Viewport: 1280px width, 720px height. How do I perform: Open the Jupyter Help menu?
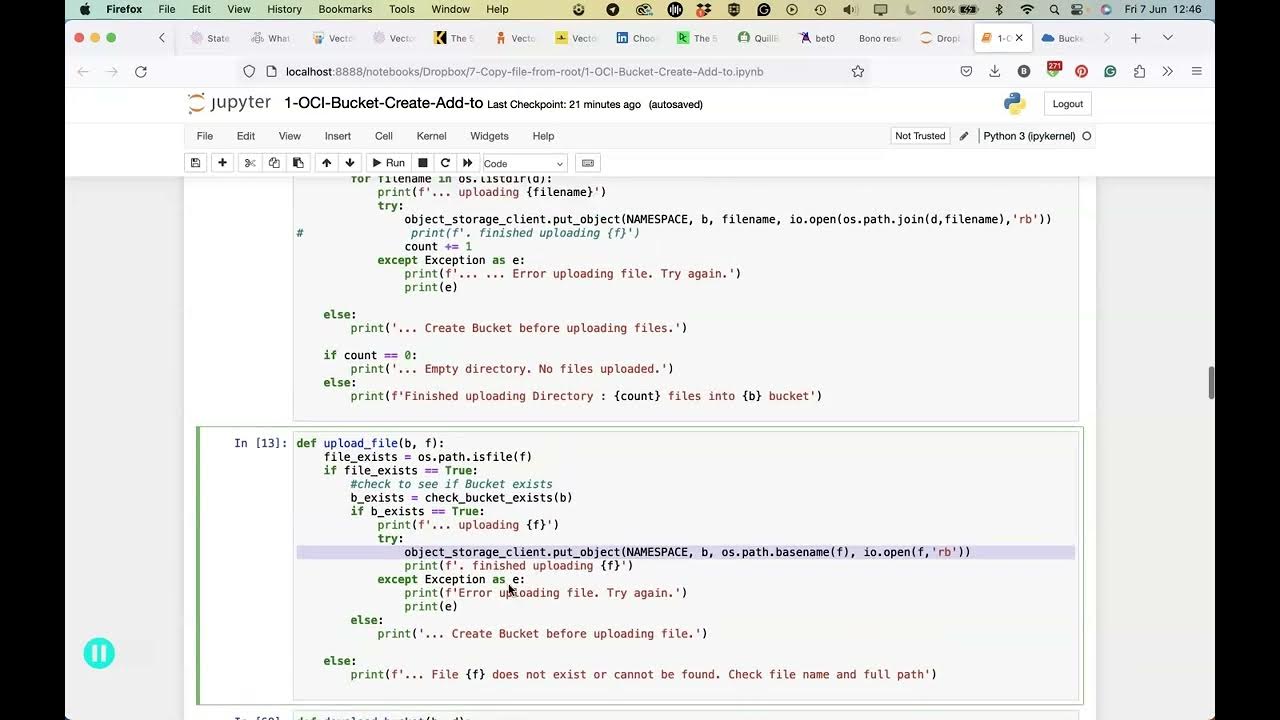[x=543, y=136]
